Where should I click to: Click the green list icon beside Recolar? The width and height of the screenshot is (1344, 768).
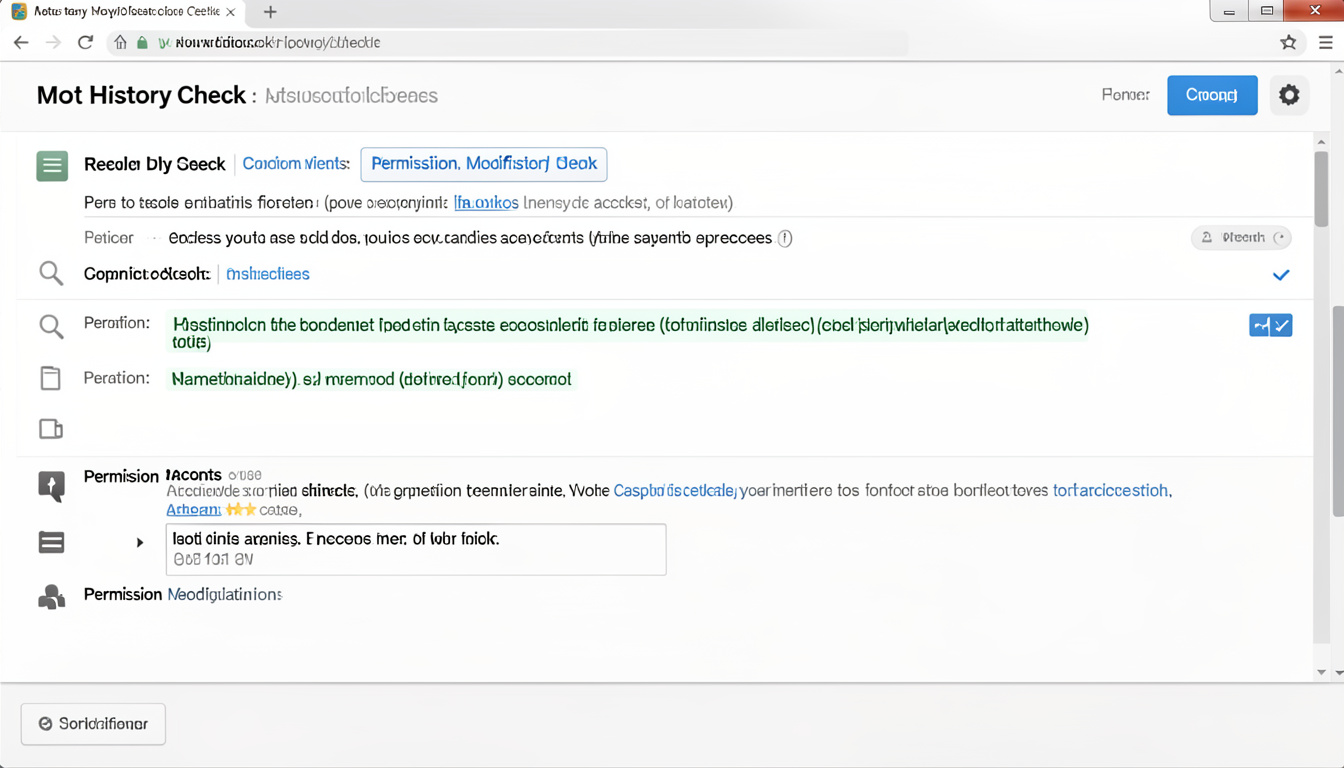click(52, 165)
